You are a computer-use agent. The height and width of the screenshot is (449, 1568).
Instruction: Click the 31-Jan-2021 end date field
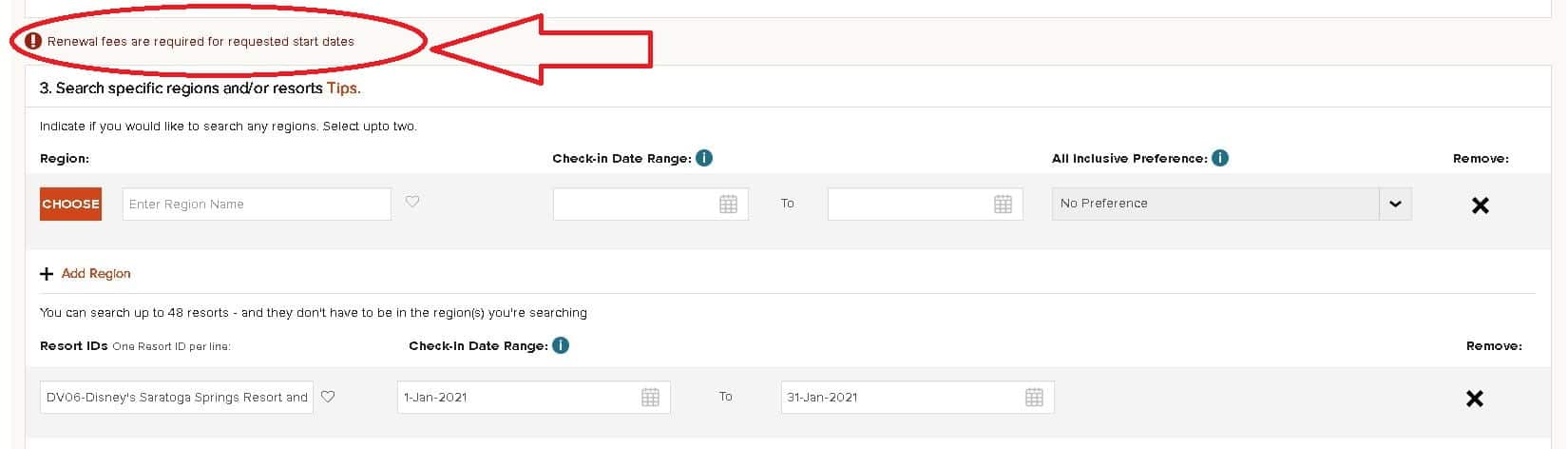(x=917, y=398)
